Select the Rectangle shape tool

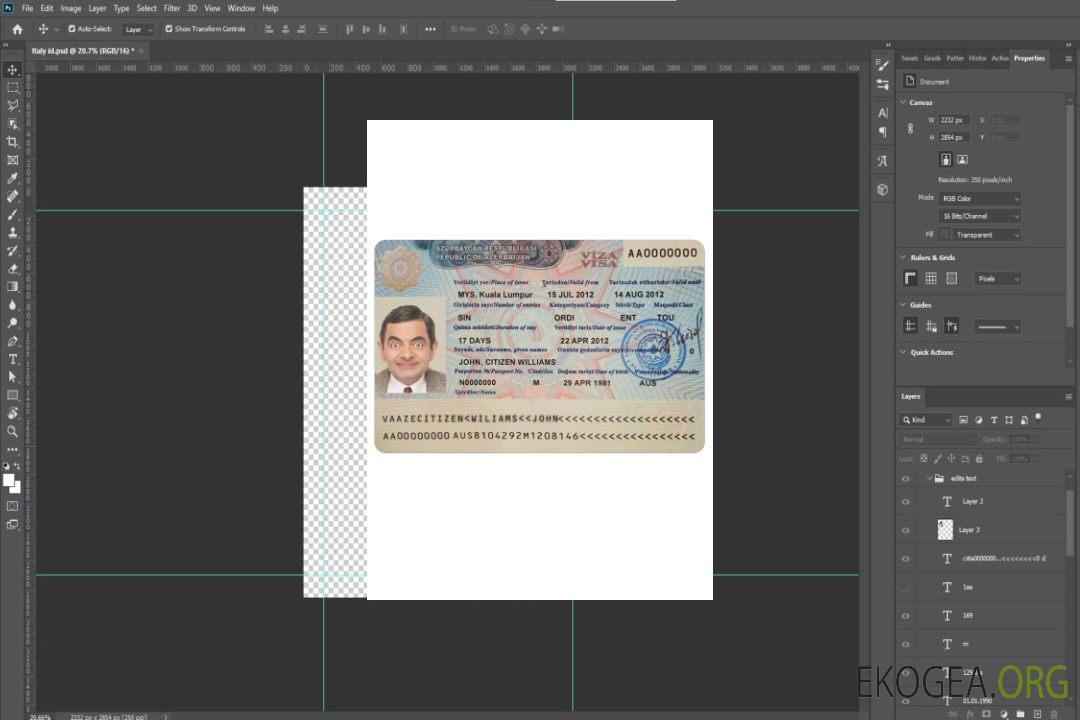(12, 395)
